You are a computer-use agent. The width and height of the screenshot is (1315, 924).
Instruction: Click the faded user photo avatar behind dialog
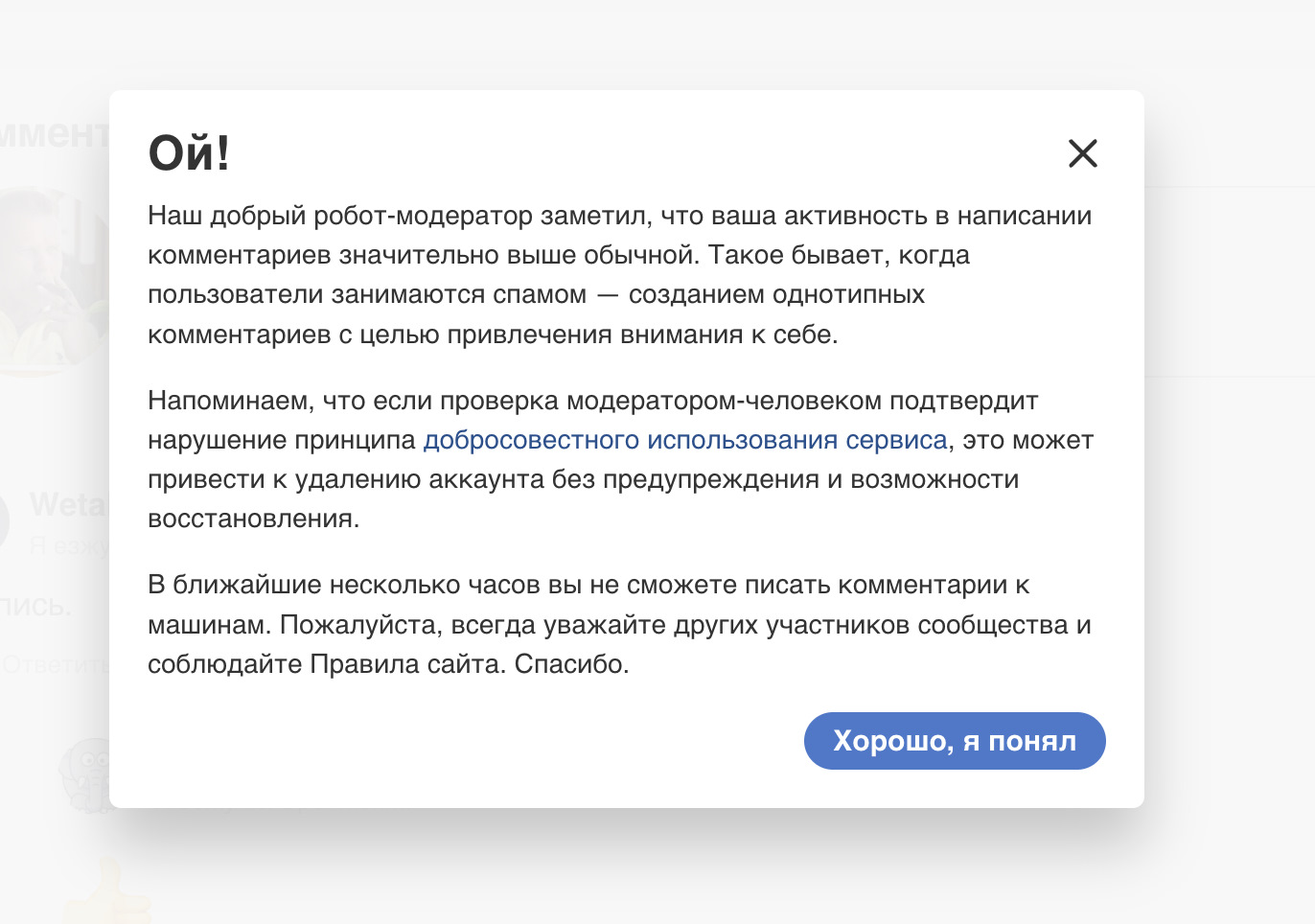tap(53, 278)
